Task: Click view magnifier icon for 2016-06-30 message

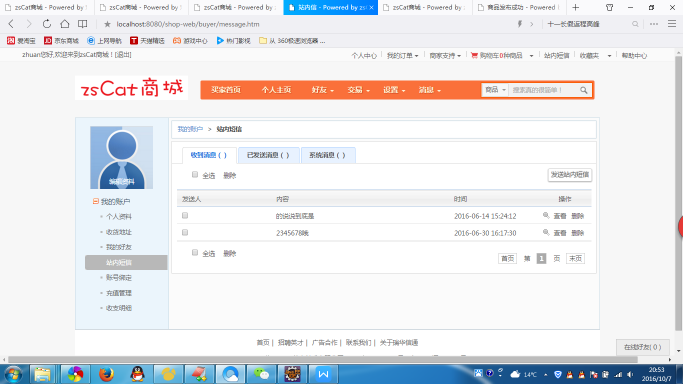Action: coord(546,232)
